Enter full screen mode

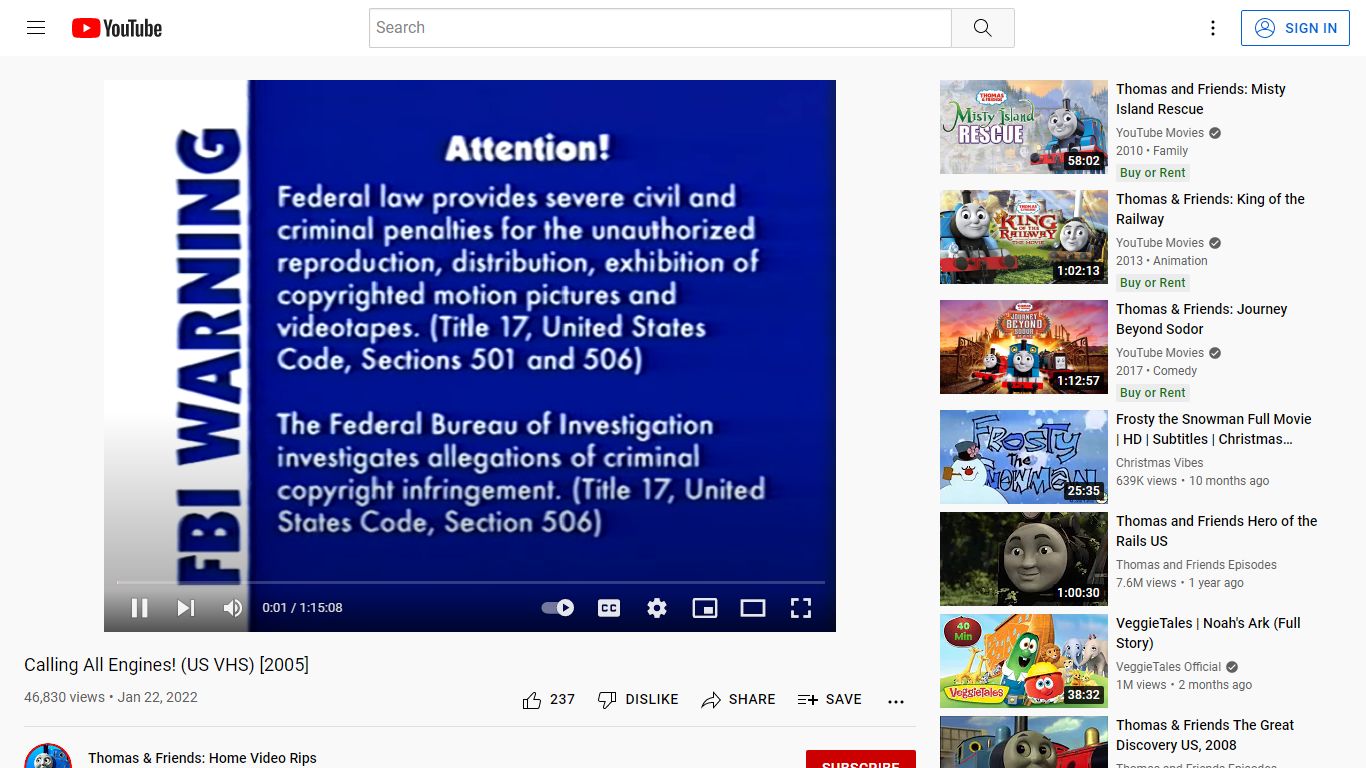click(x=801, y=607)
